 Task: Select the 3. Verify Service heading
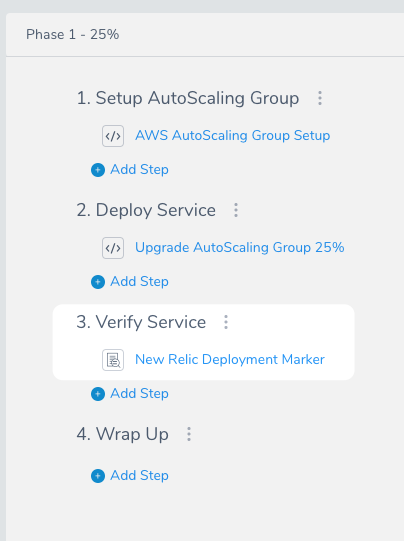click(141, 322)
